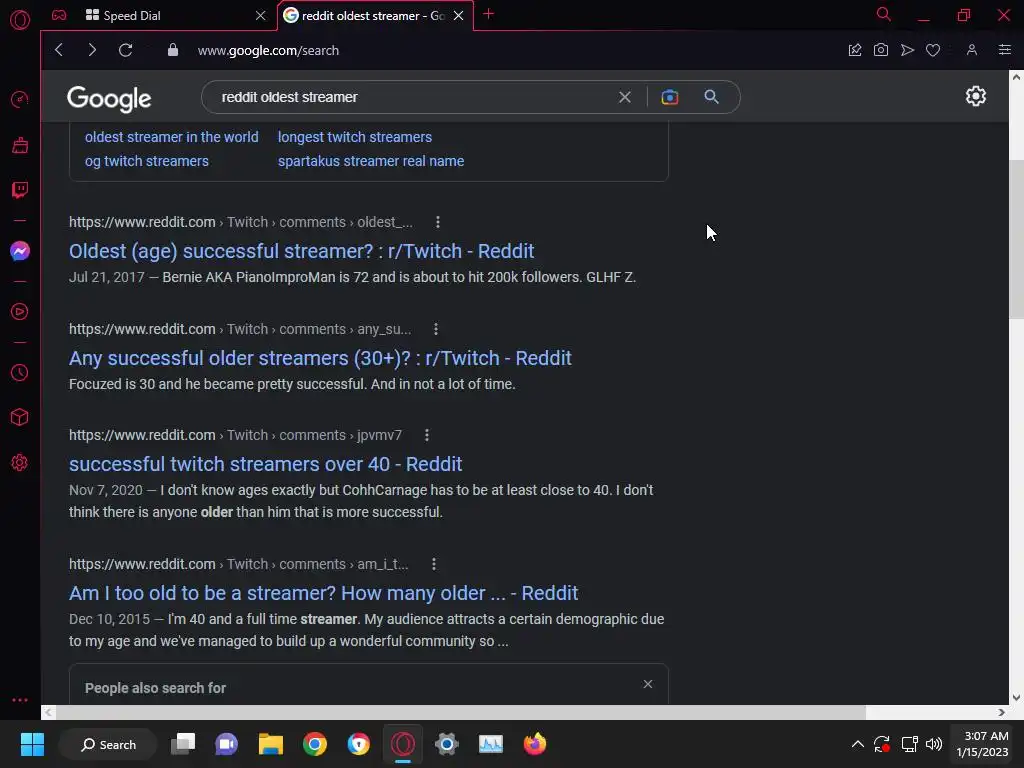Open 'oldest streamer in the world' suggestion
This screenshot has width=1024, height=768.
172,137
